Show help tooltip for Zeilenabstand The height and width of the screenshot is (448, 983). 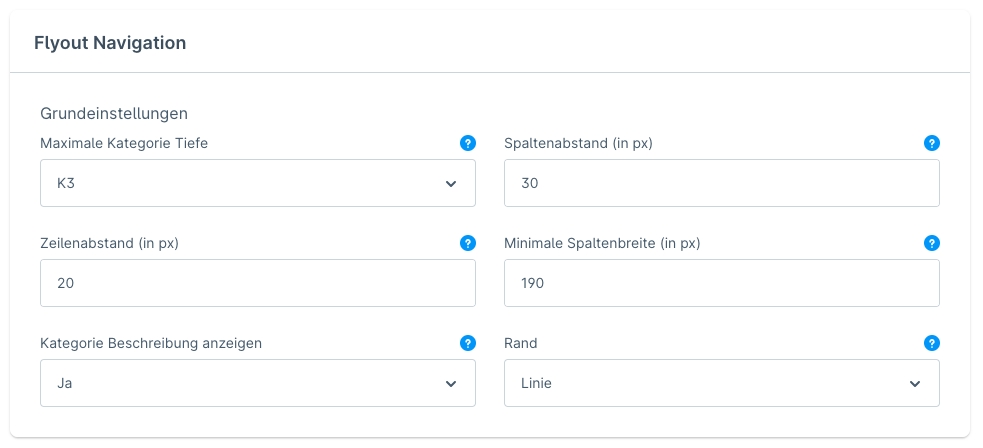pos(467,243)
